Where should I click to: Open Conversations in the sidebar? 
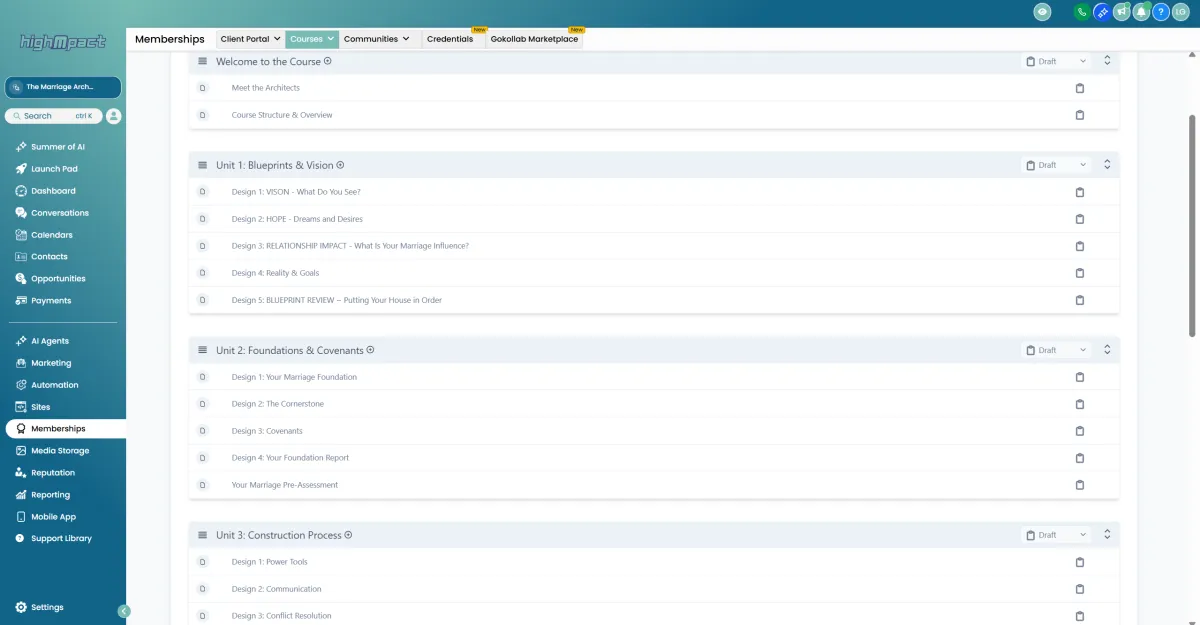pyautogui.click(x=59, y=213)
